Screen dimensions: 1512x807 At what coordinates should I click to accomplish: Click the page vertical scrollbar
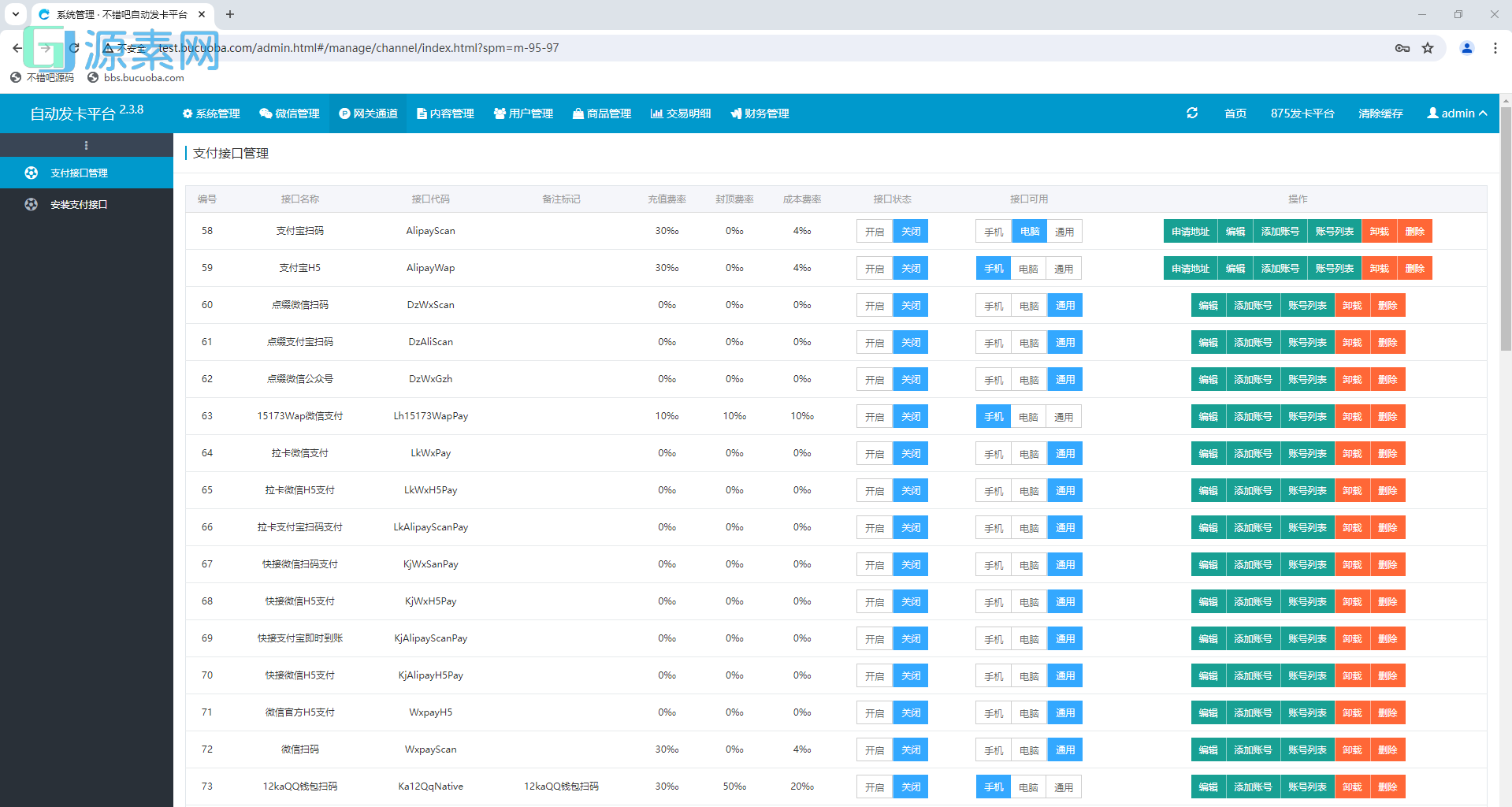pyautogui.click(x=1506, y=229)
